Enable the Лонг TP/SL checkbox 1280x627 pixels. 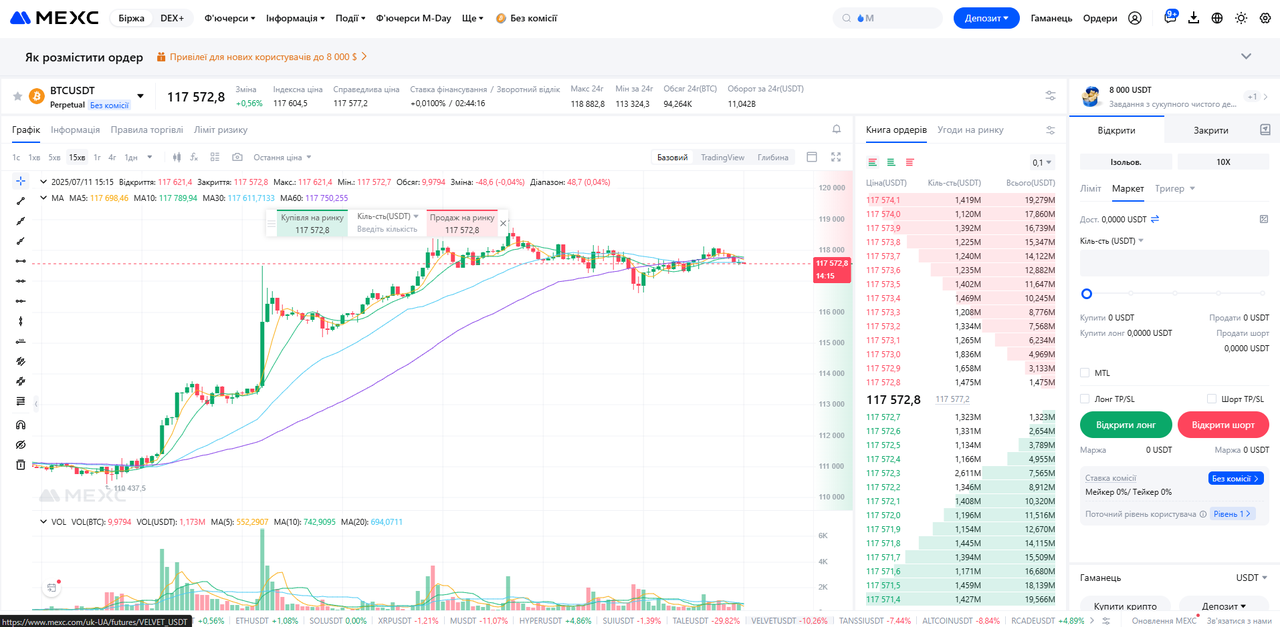(x=1085, y=399)
